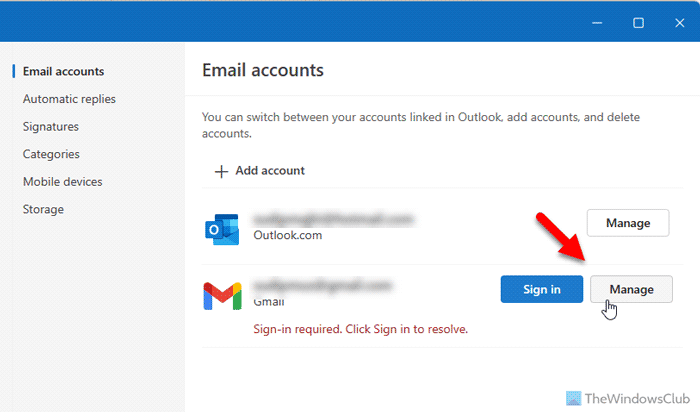Click the Email accounts page heading
The height and width of the screenshot is (412, 700).
(x=262, y=71)
